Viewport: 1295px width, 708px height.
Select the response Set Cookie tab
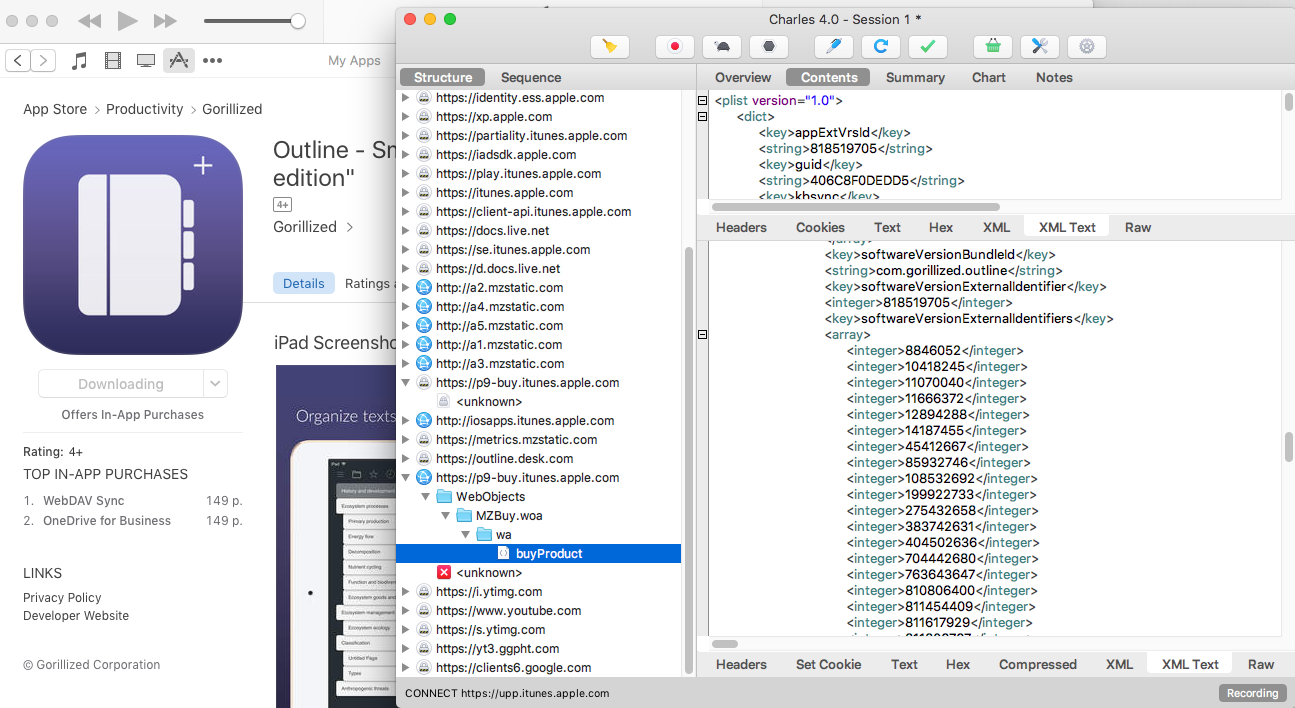pyautogui.click(x=828, y=664)
